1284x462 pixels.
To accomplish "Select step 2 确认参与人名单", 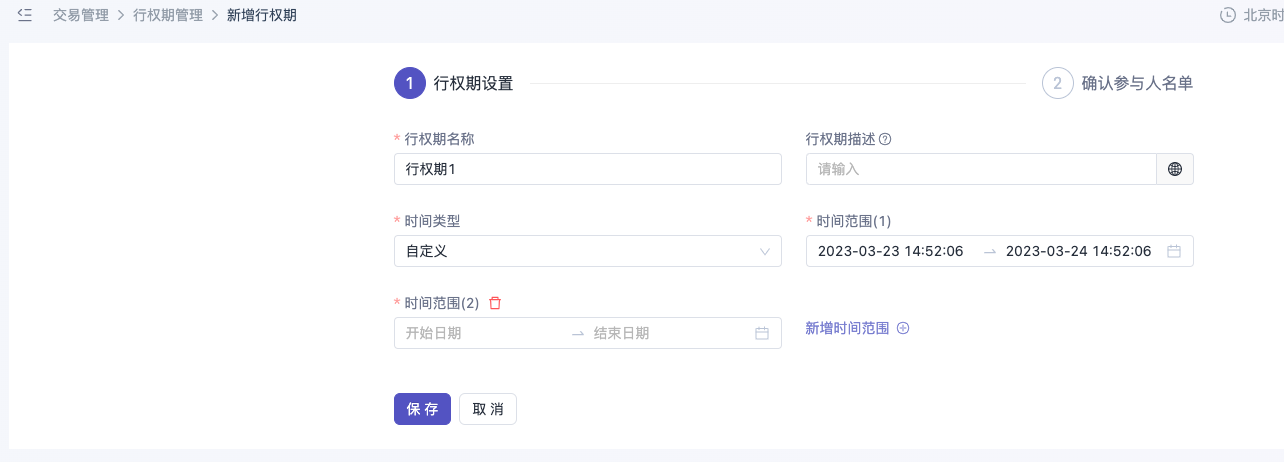I will tap(1118, 83).
